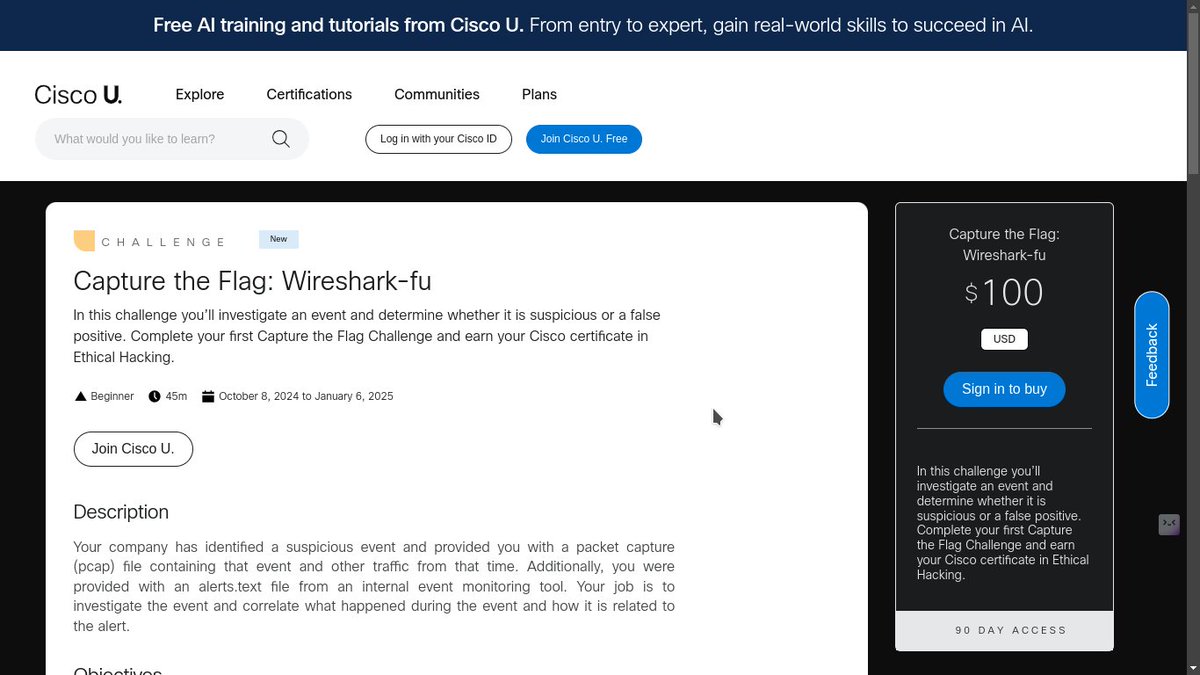Click the yellow Challenge badge icon
1200x675 pixels.
[84, 240]
